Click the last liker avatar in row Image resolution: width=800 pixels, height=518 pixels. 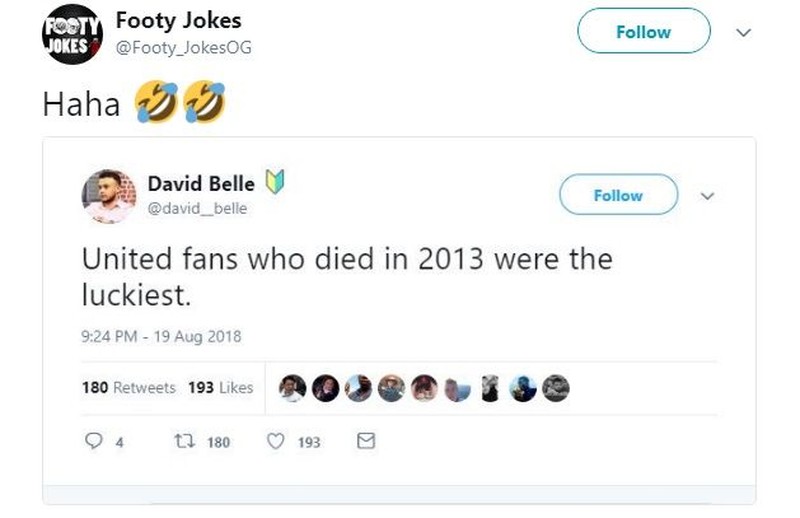(x=557, y=389)
